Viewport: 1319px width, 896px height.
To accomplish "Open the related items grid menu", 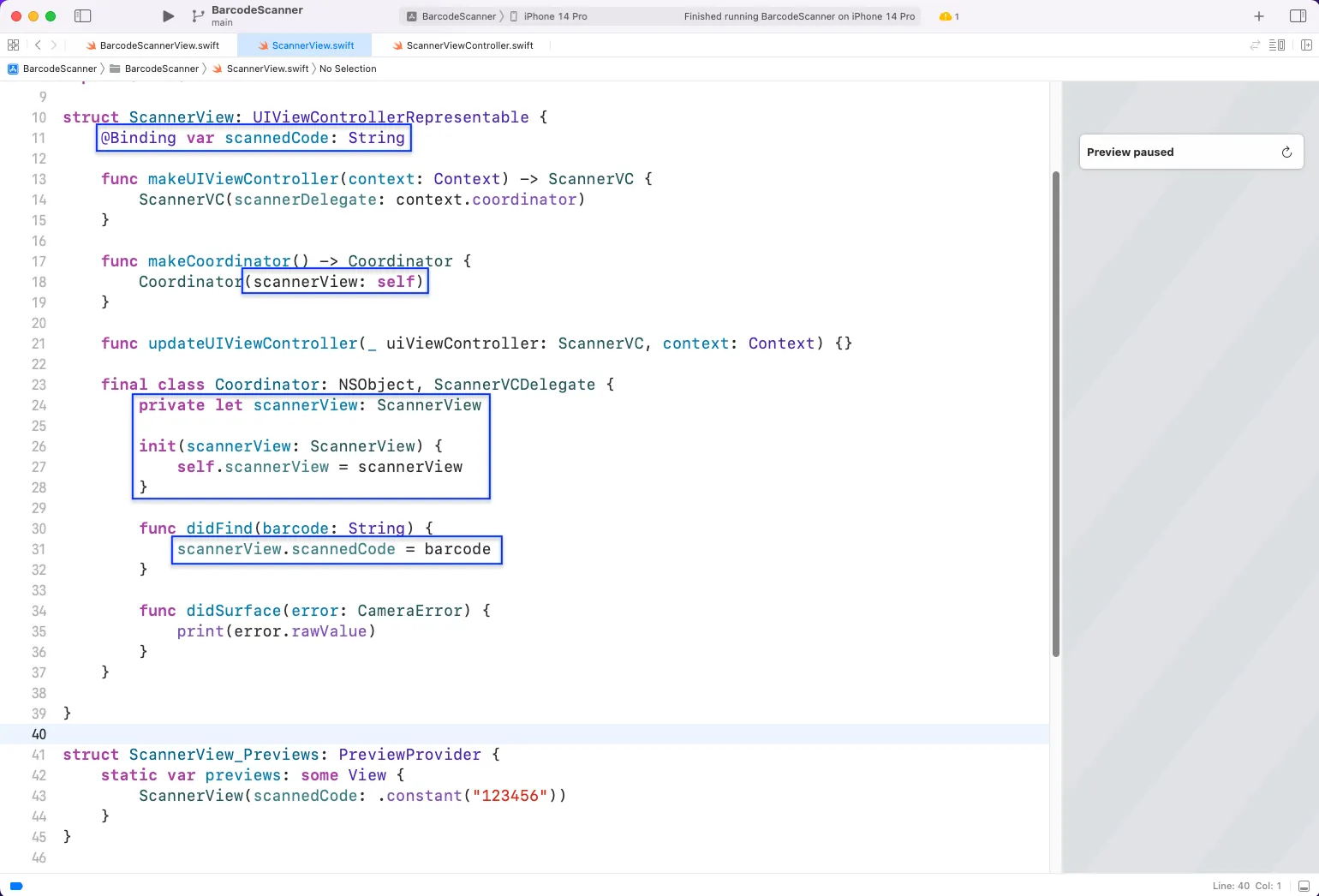I will point(13,45).
